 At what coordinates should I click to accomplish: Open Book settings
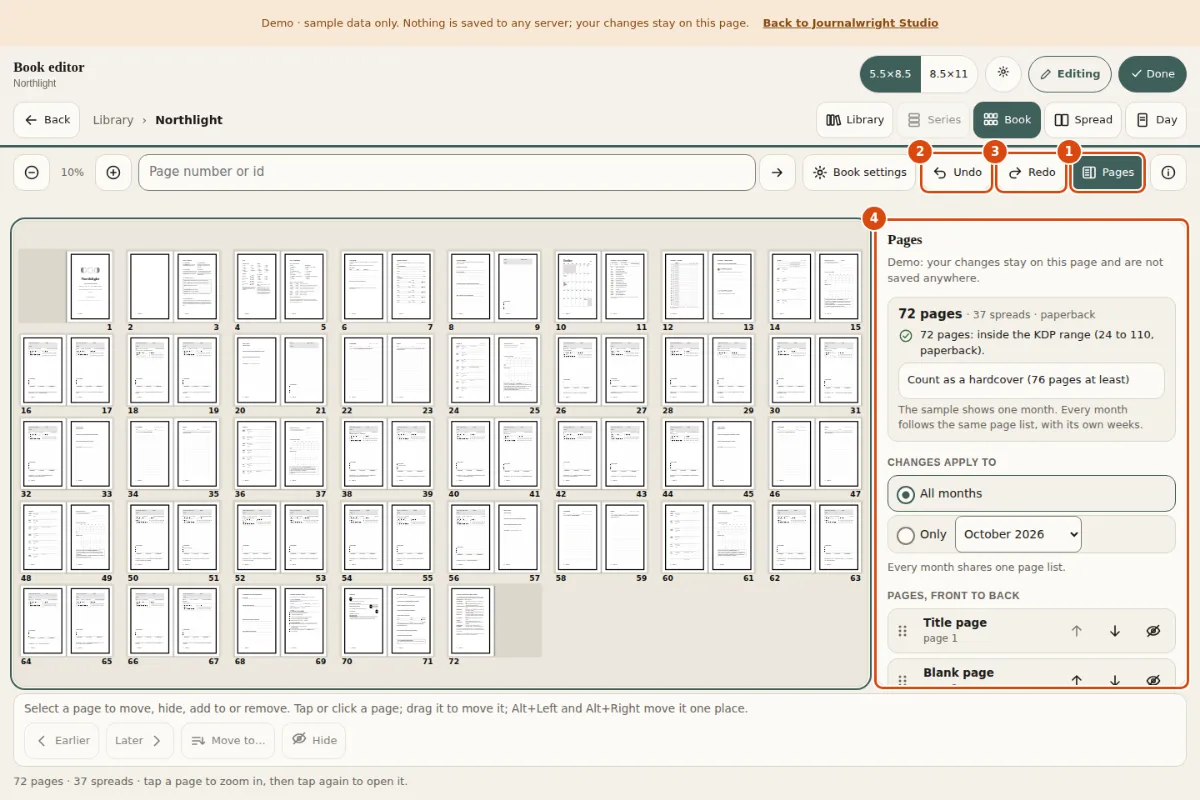pos(860,172)
